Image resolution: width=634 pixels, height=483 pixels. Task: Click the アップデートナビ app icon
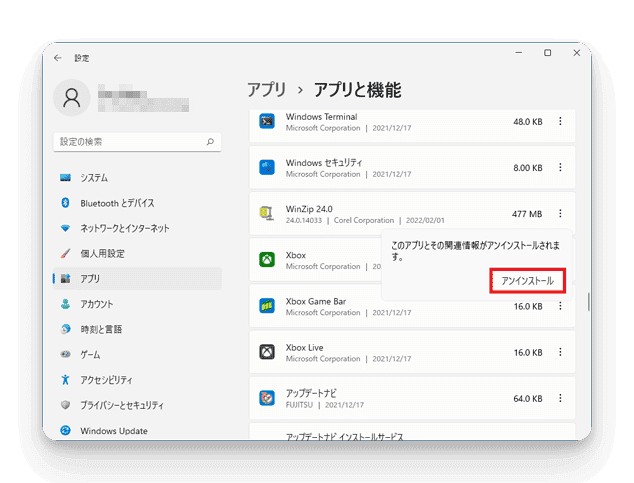point(267,398)
